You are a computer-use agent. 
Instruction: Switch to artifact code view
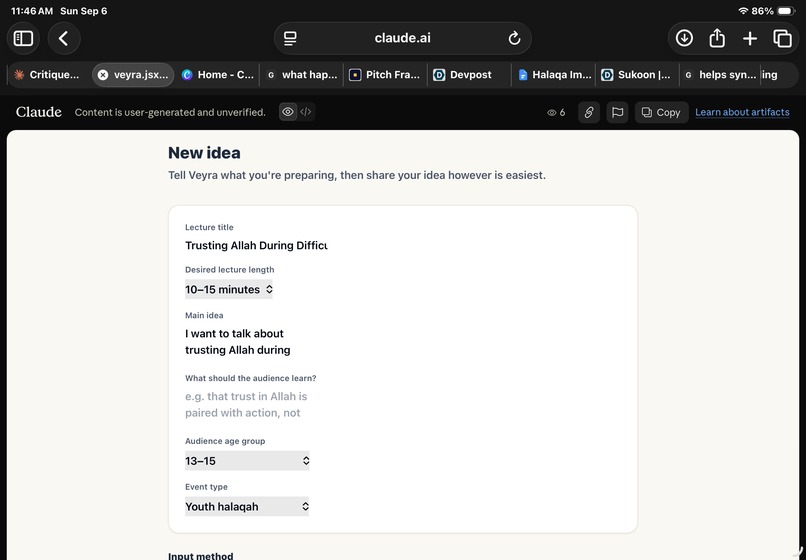tap(306, 112)
